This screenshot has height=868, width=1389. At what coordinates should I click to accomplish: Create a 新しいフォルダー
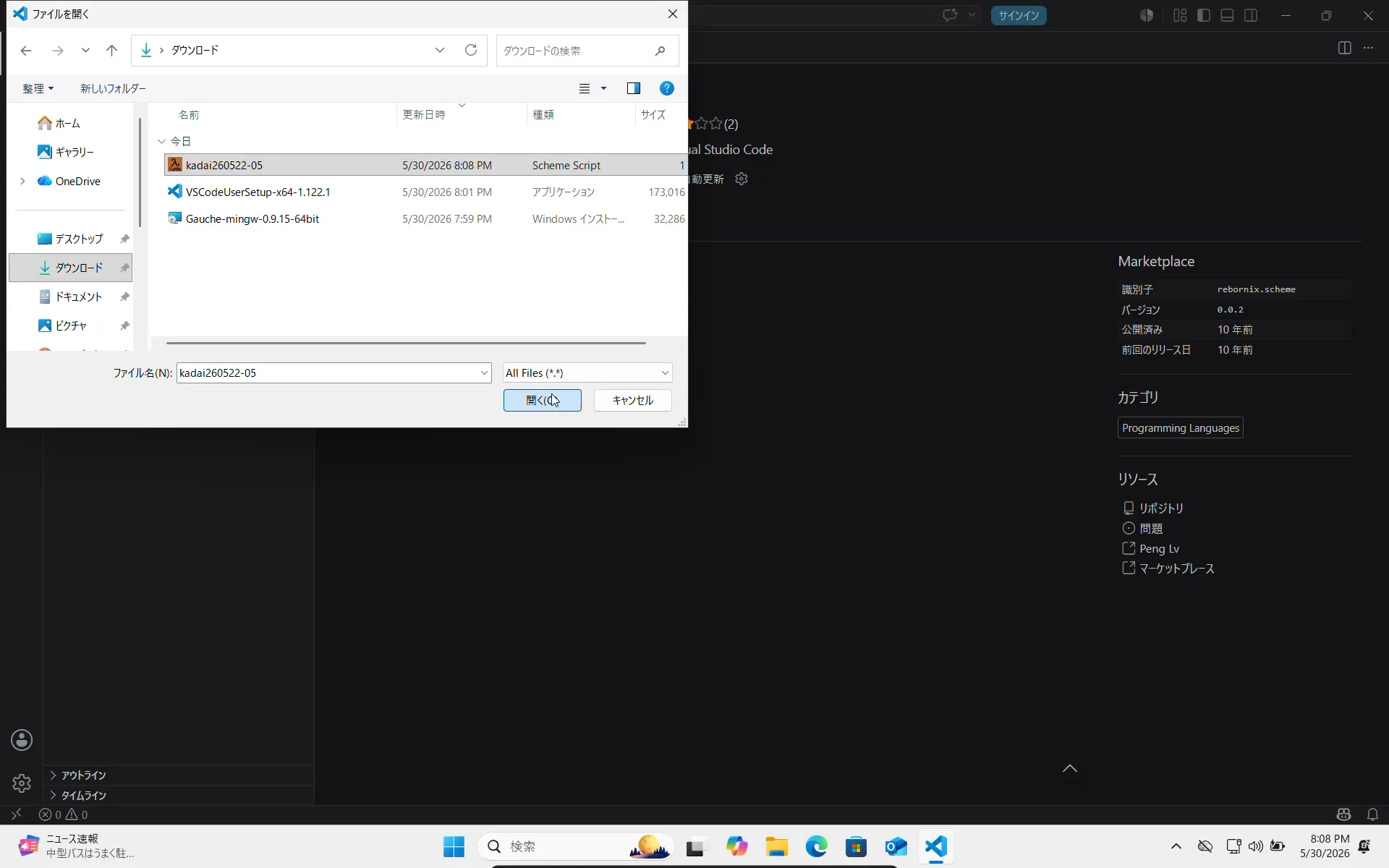[113, 88]
